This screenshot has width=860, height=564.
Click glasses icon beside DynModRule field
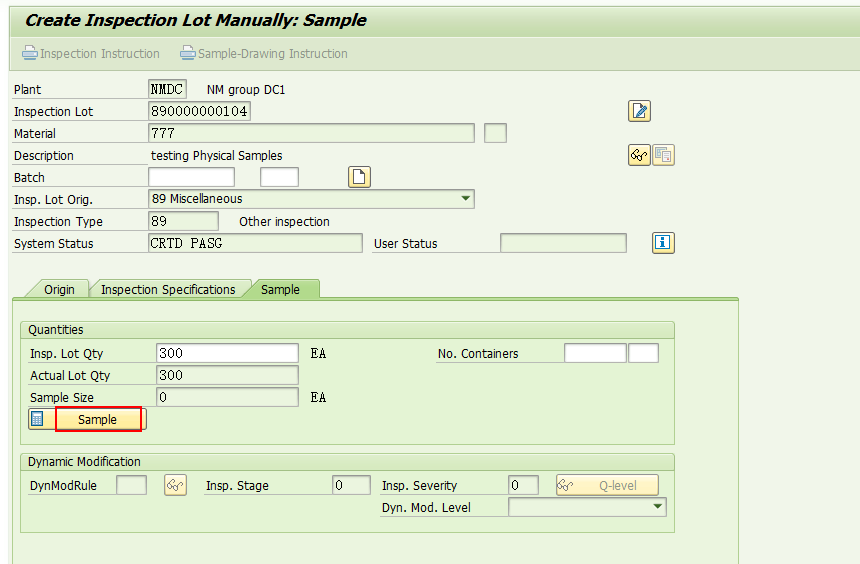coord(176,485)
